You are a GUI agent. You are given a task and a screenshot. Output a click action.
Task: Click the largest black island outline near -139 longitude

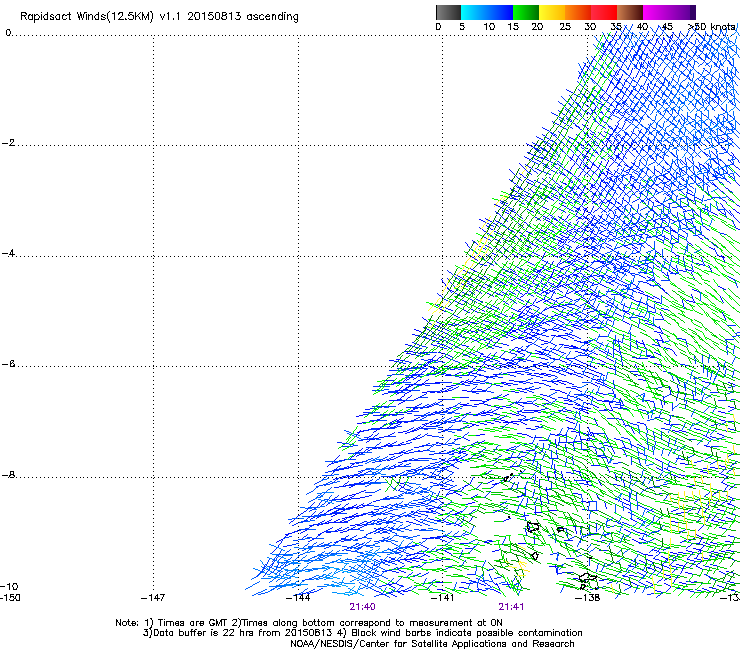[533, 527]
